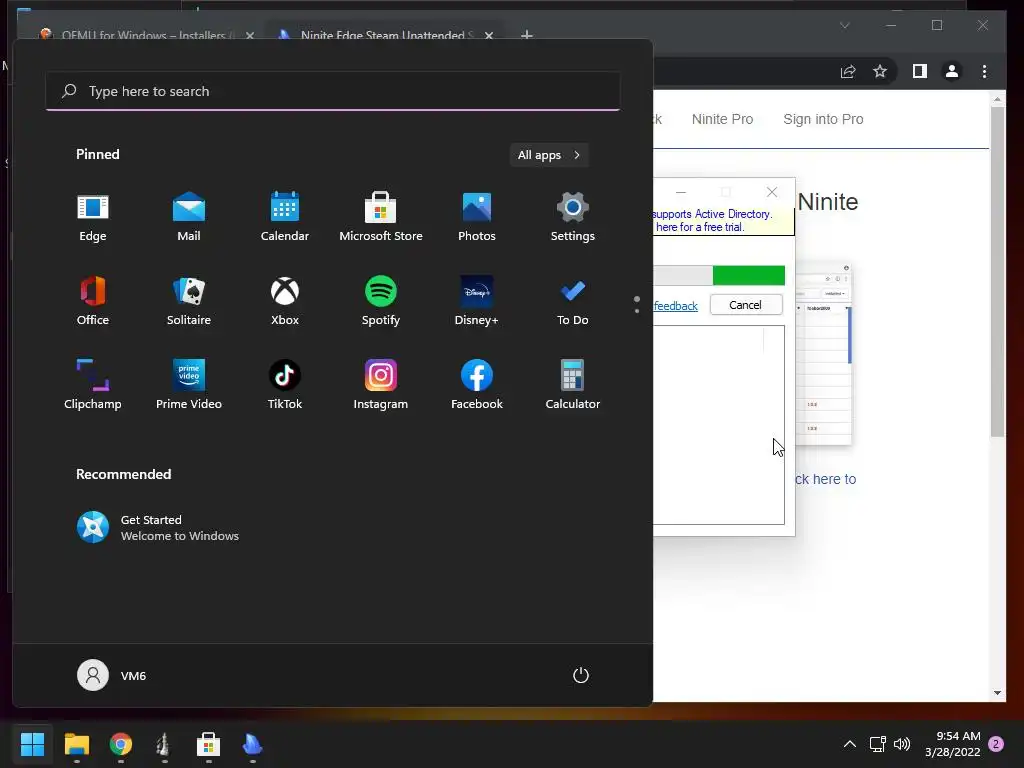Screen dimensions: 1024x768
Task: Open the clock and date flyout
Action: 952,744
